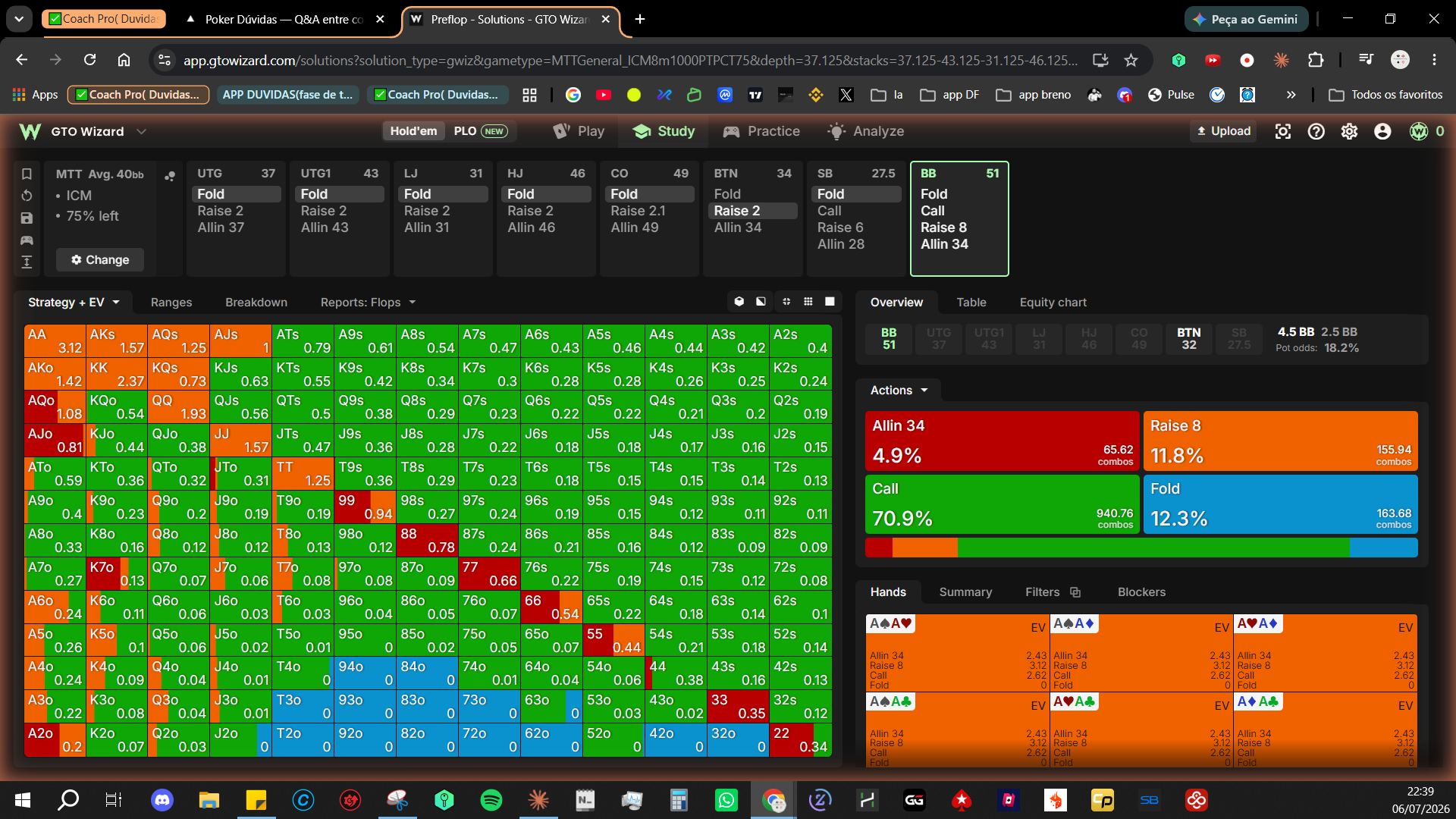Click the red Allin 34 action card

pyautogui.click(x=1002, y=441)
